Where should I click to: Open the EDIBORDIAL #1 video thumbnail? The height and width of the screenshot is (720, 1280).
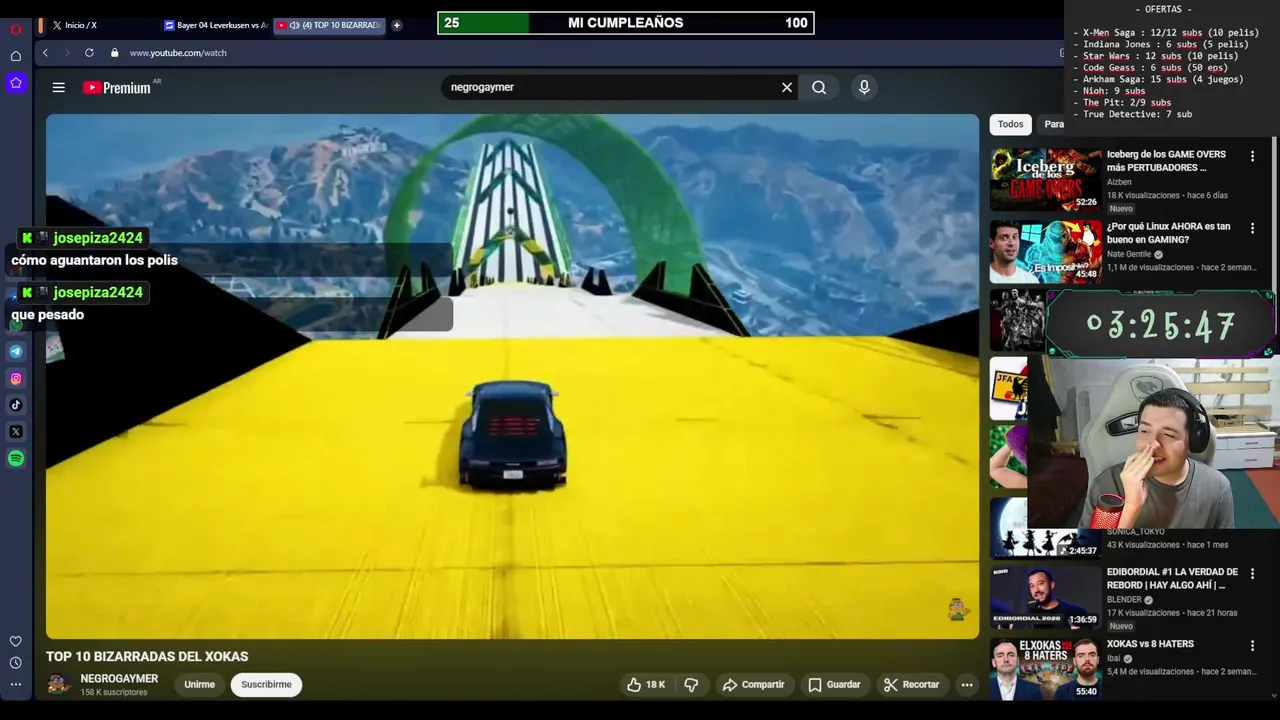[x=1045, y=597]
